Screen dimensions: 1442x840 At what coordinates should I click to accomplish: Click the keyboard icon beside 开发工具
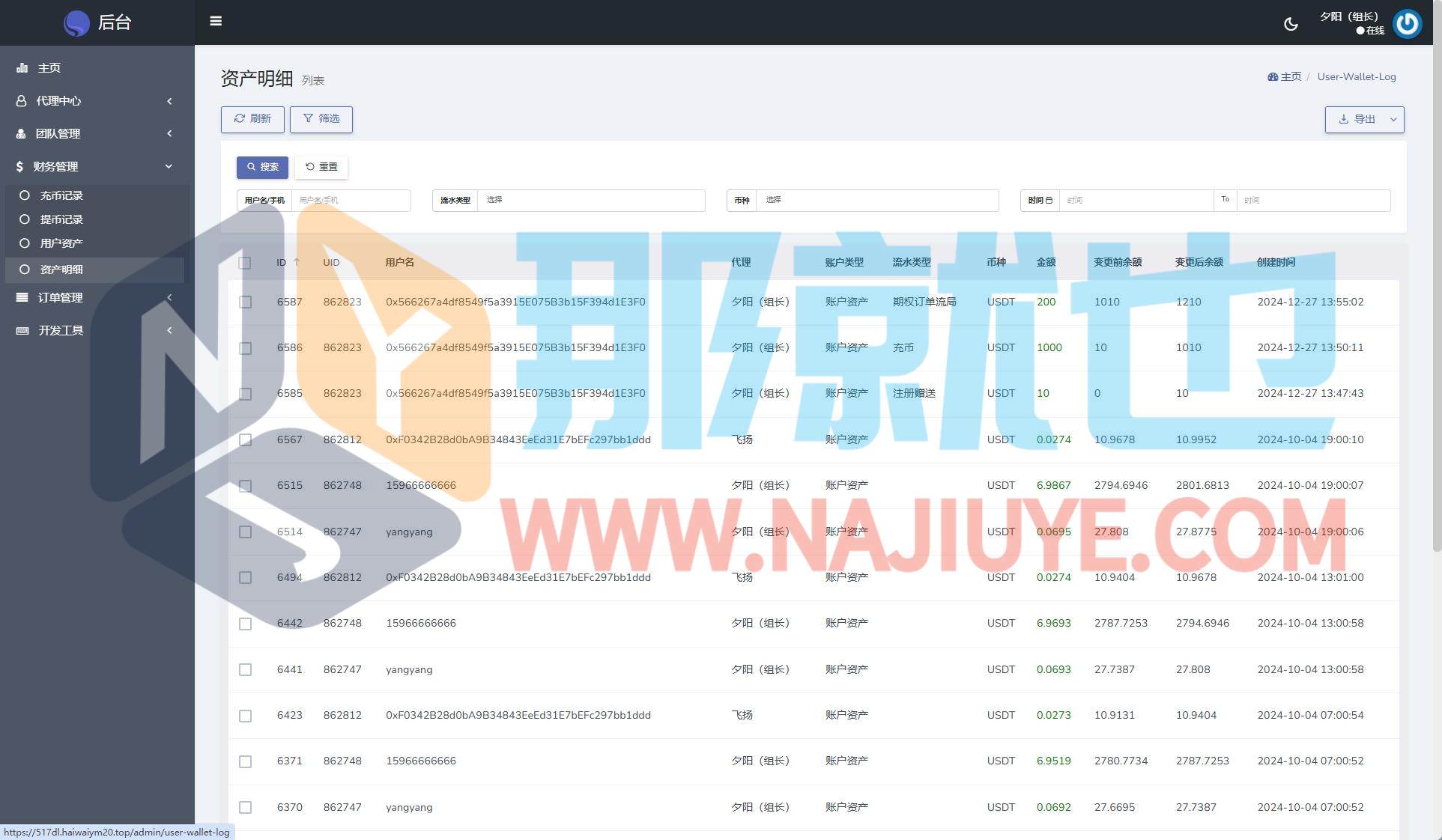pyautogui.click(x=22, y=330)
